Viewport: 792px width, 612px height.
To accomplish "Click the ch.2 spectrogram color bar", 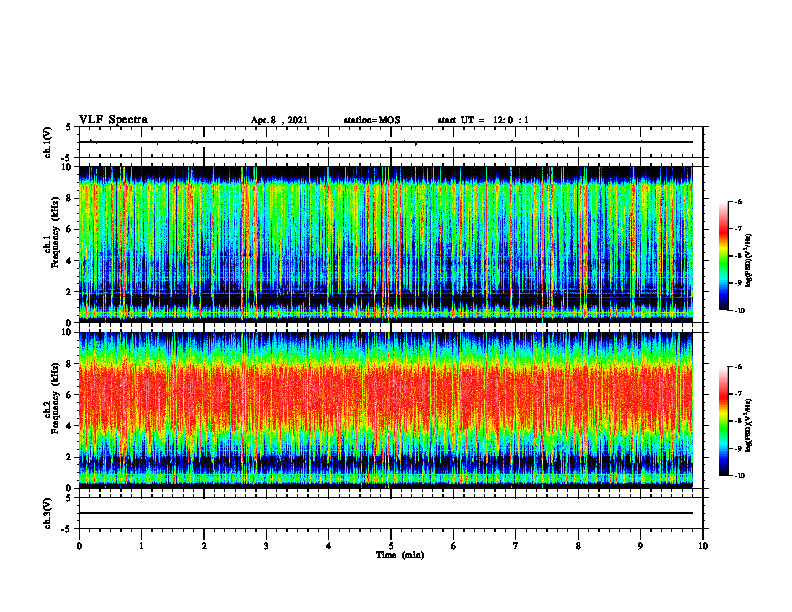I will (723, 421).
